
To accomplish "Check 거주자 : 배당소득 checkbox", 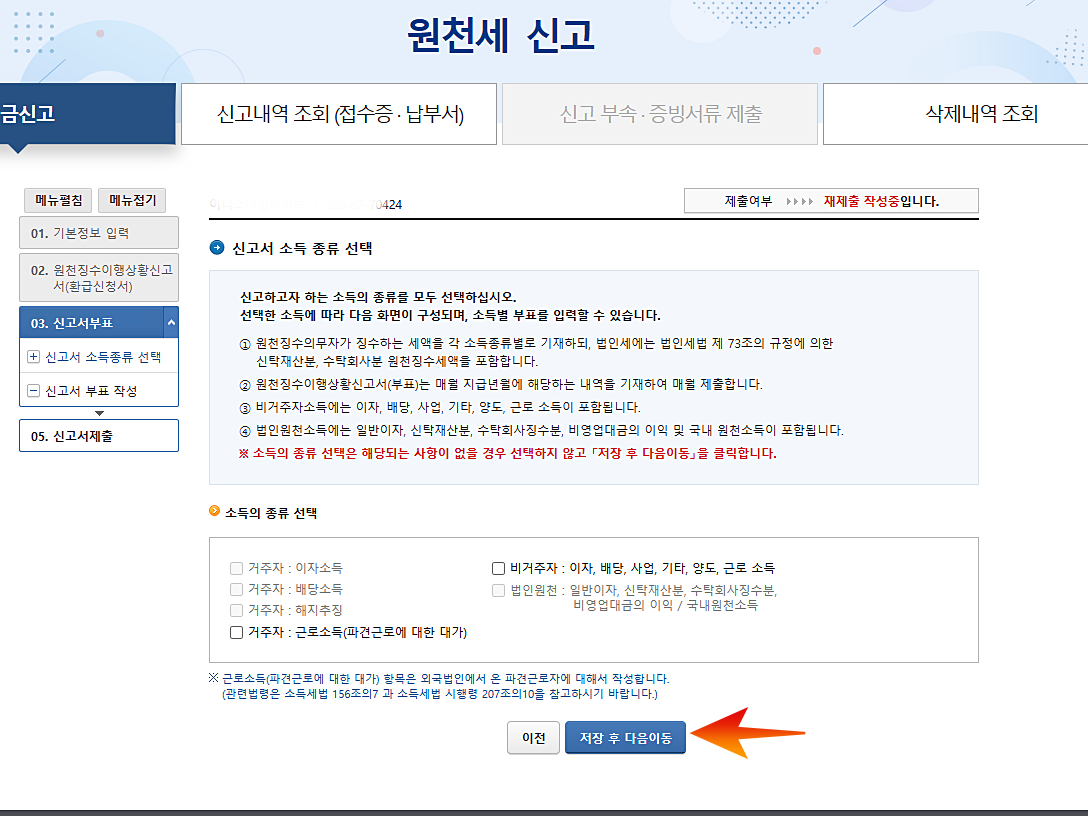I will click(237, 589).
